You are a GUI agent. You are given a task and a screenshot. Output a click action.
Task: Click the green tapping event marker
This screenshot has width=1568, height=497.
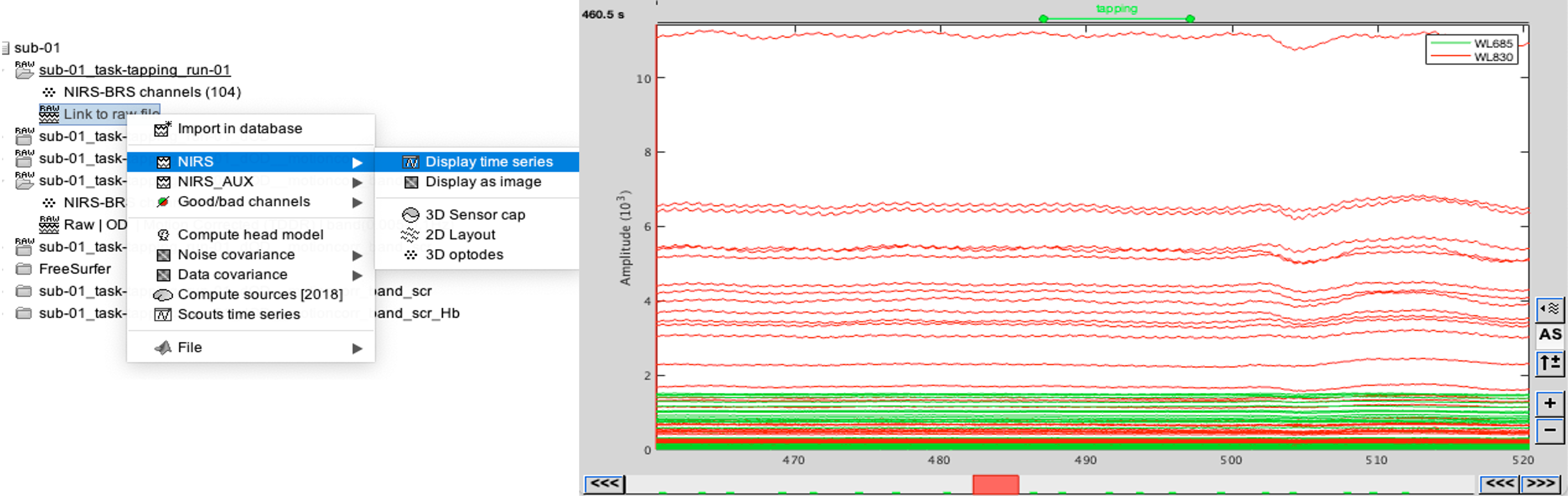[x=1116, y=18]
